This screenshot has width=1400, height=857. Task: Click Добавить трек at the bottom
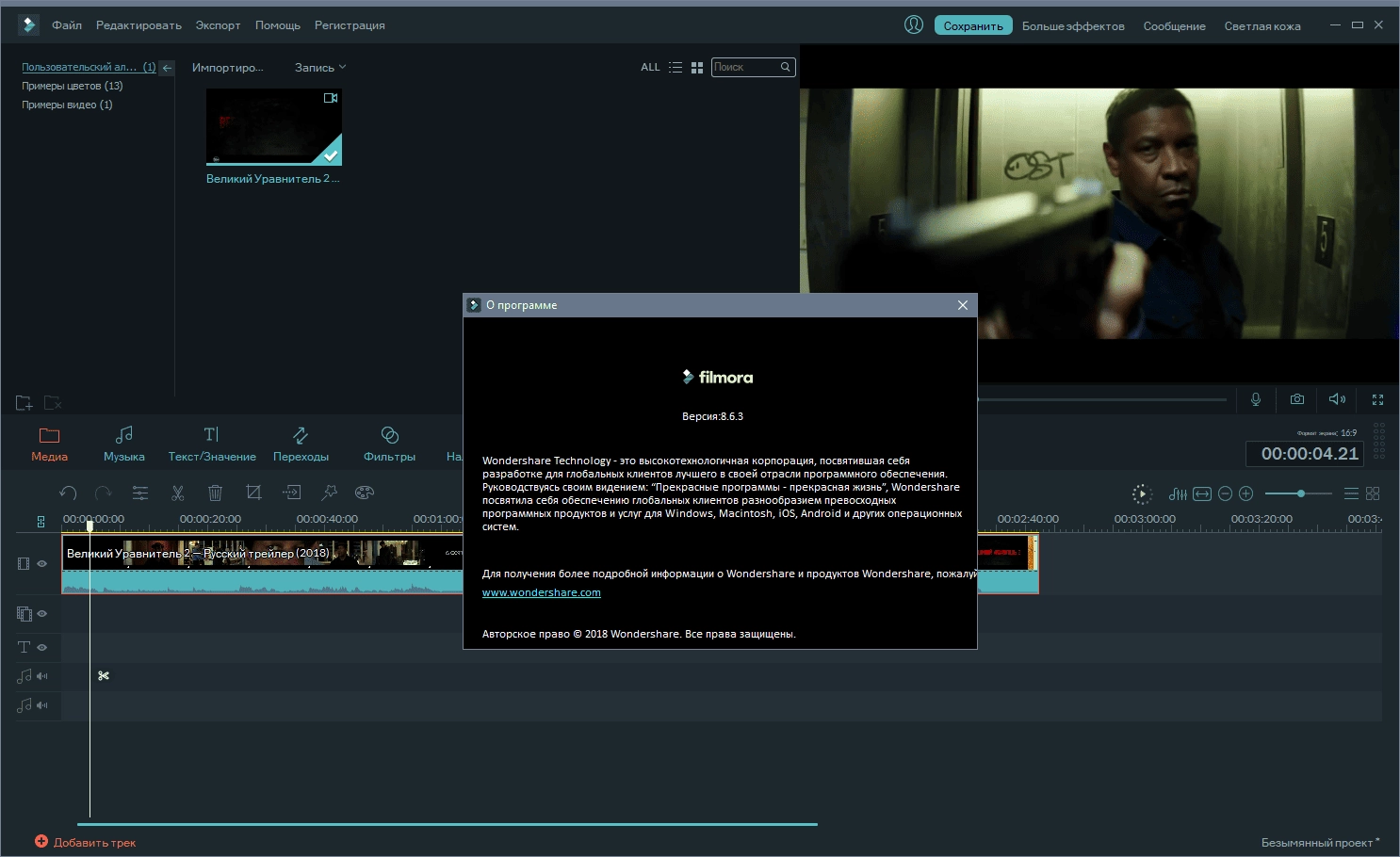86,842
